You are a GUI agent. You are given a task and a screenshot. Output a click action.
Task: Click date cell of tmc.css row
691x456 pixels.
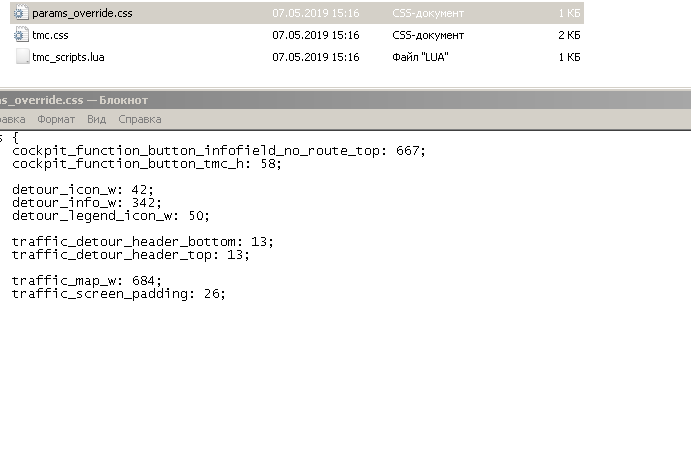(x=316, y=35)
